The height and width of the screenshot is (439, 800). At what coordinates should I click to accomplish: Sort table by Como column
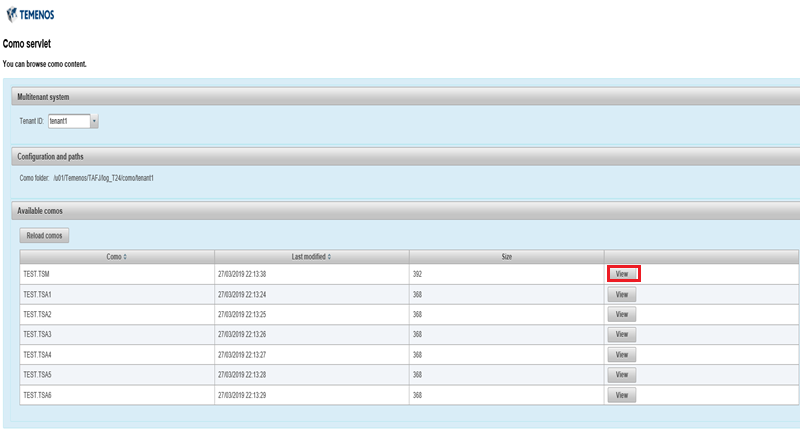pyautogui.click(x=116, y=257)
